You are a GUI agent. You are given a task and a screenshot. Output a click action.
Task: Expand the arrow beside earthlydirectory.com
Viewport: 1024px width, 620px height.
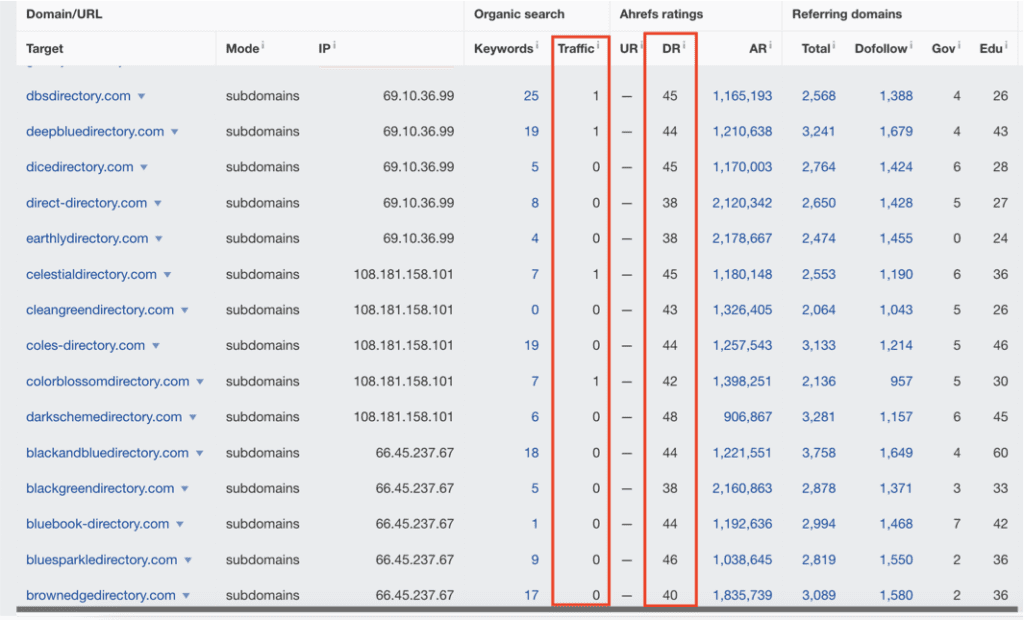[159, 239]
